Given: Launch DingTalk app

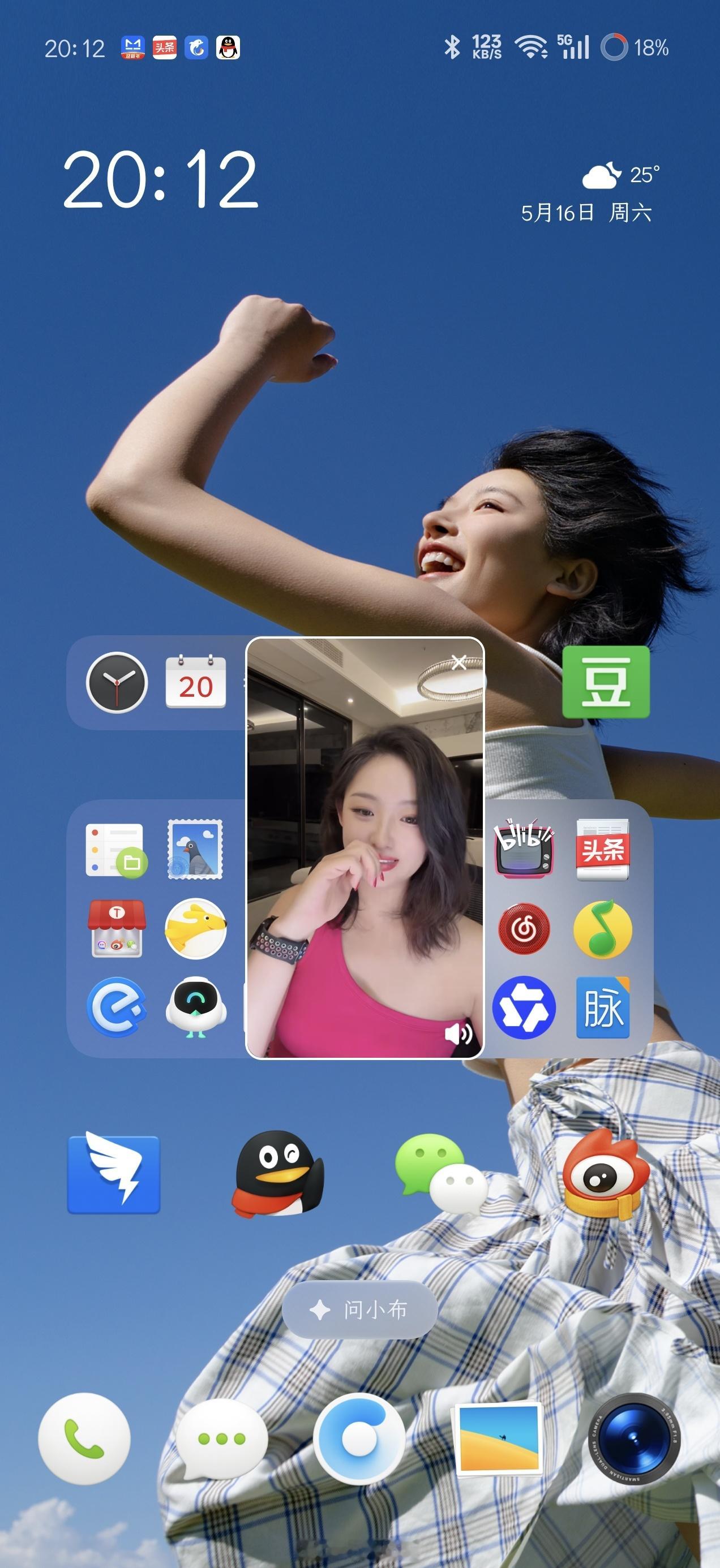Looking at the screenshot, I should click(113, 1173).
